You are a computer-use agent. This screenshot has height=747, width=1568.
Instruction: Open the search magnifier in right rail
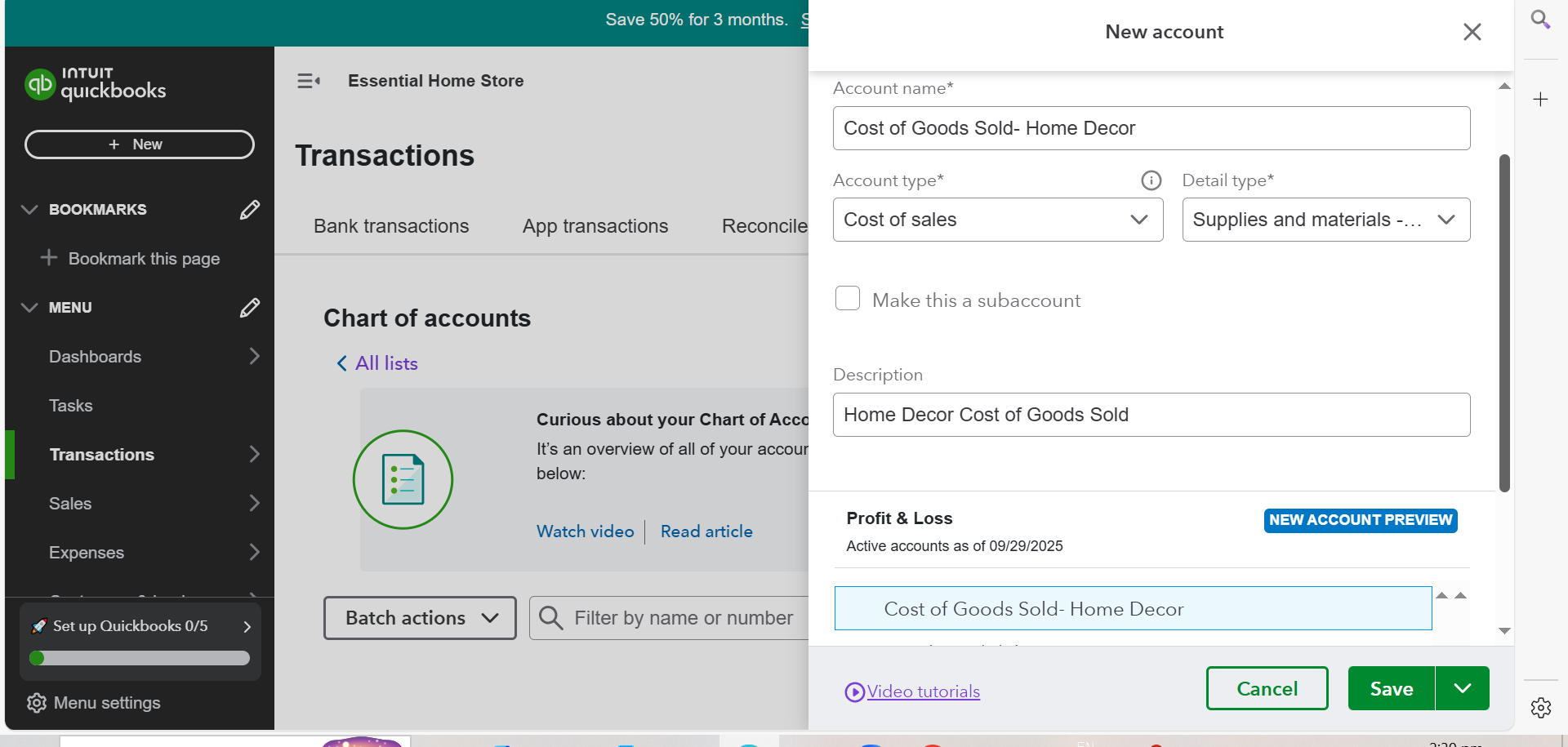(1540, 20)
